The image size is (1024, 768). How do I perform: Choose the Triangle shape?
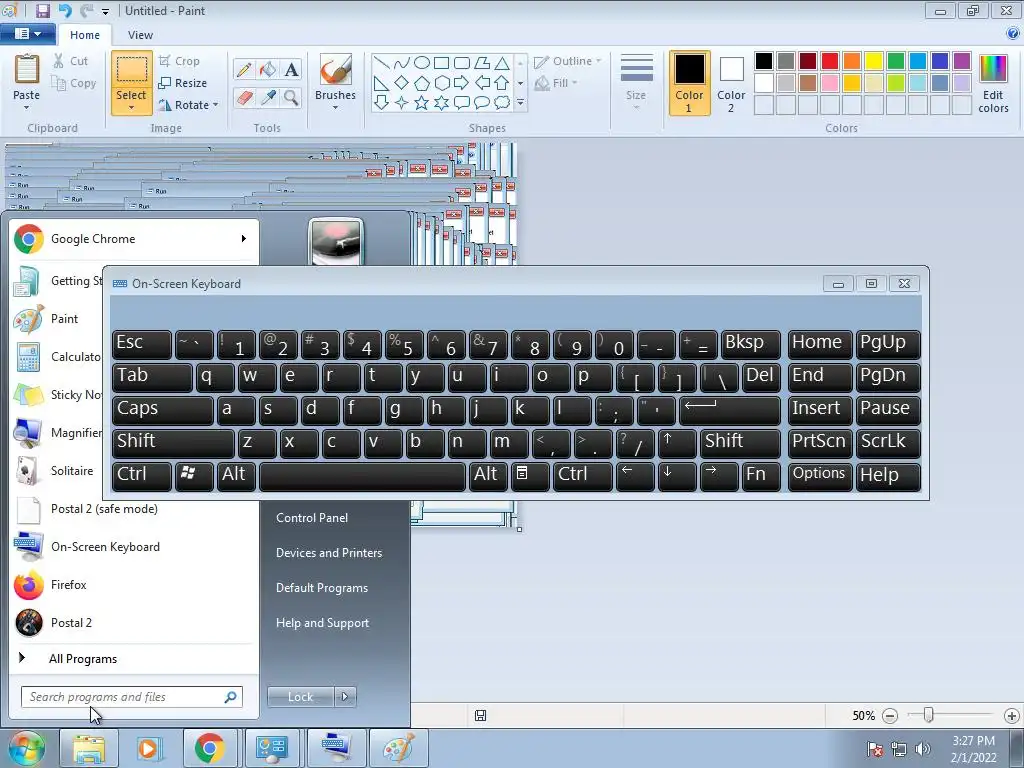(x=502, y=63)
